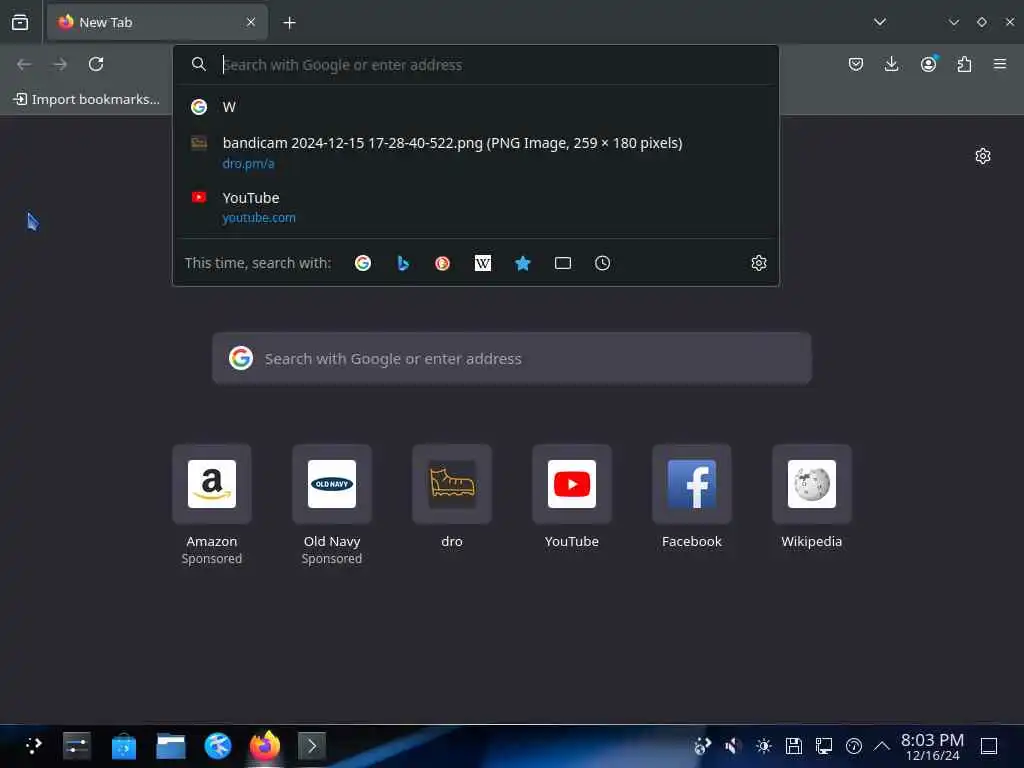Search this time with Wikipedia
The width and height of the screenshot is (1024, 768).
point(483,263)
